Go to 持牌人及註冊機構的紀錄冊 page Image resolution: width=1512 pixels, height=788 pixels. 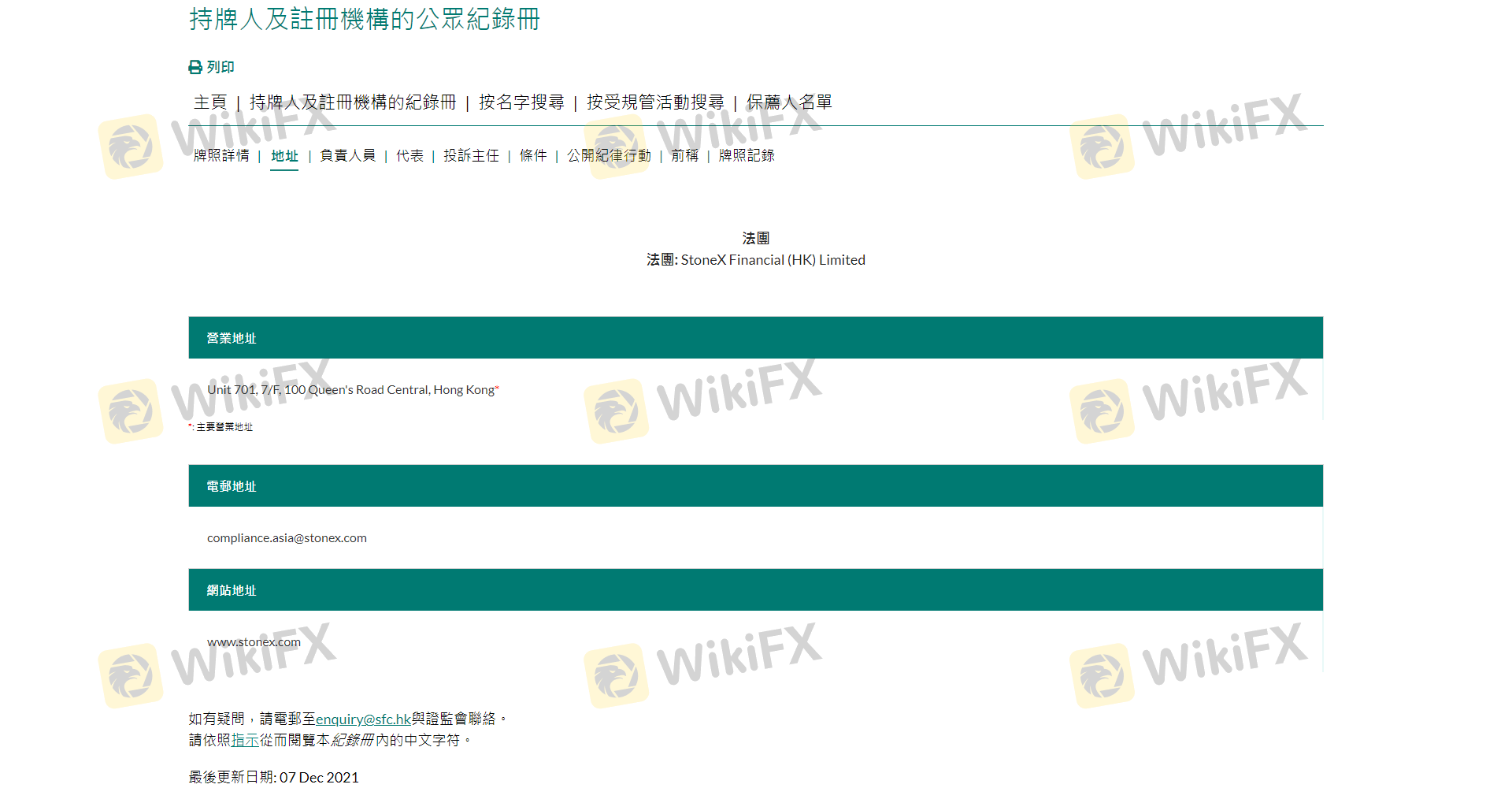(x=353, y=102)
